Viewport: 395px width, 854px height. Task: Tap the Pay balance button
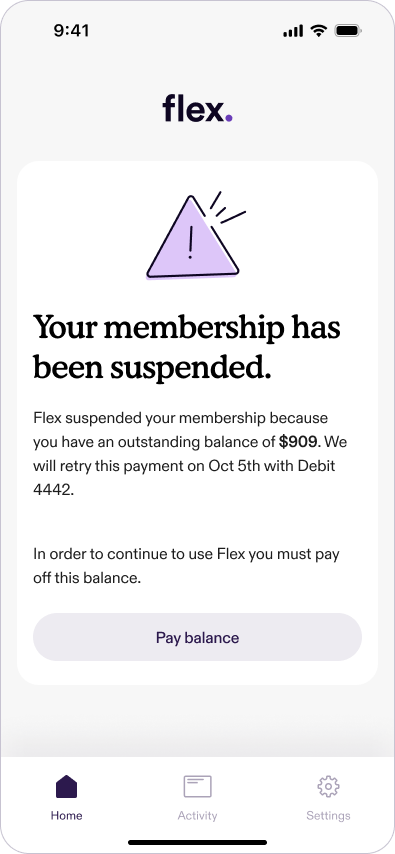click(197, 637)
